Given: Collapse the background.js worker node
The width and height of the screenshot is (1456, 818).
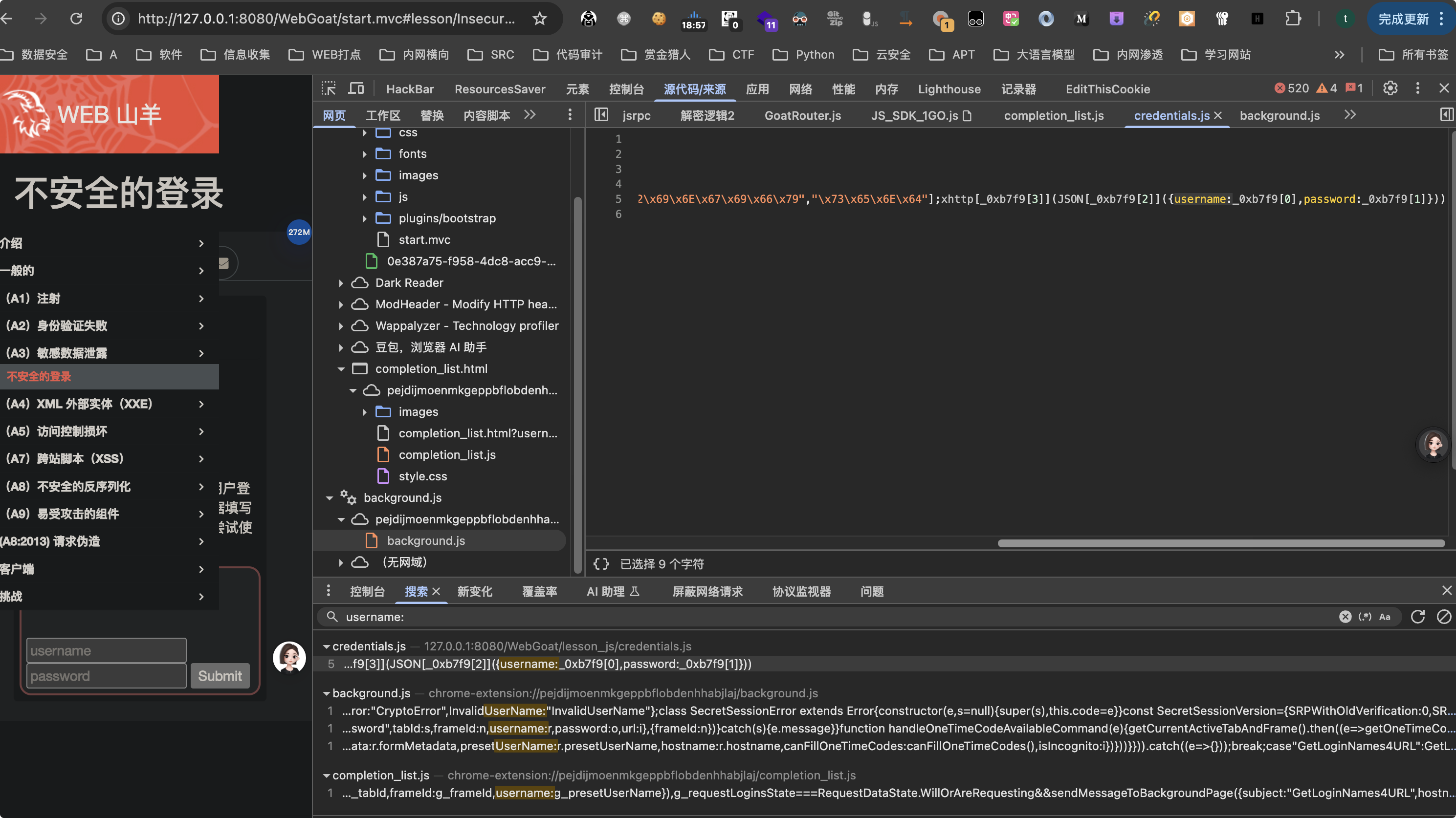Looking at the screenshot, I should 329,498.
